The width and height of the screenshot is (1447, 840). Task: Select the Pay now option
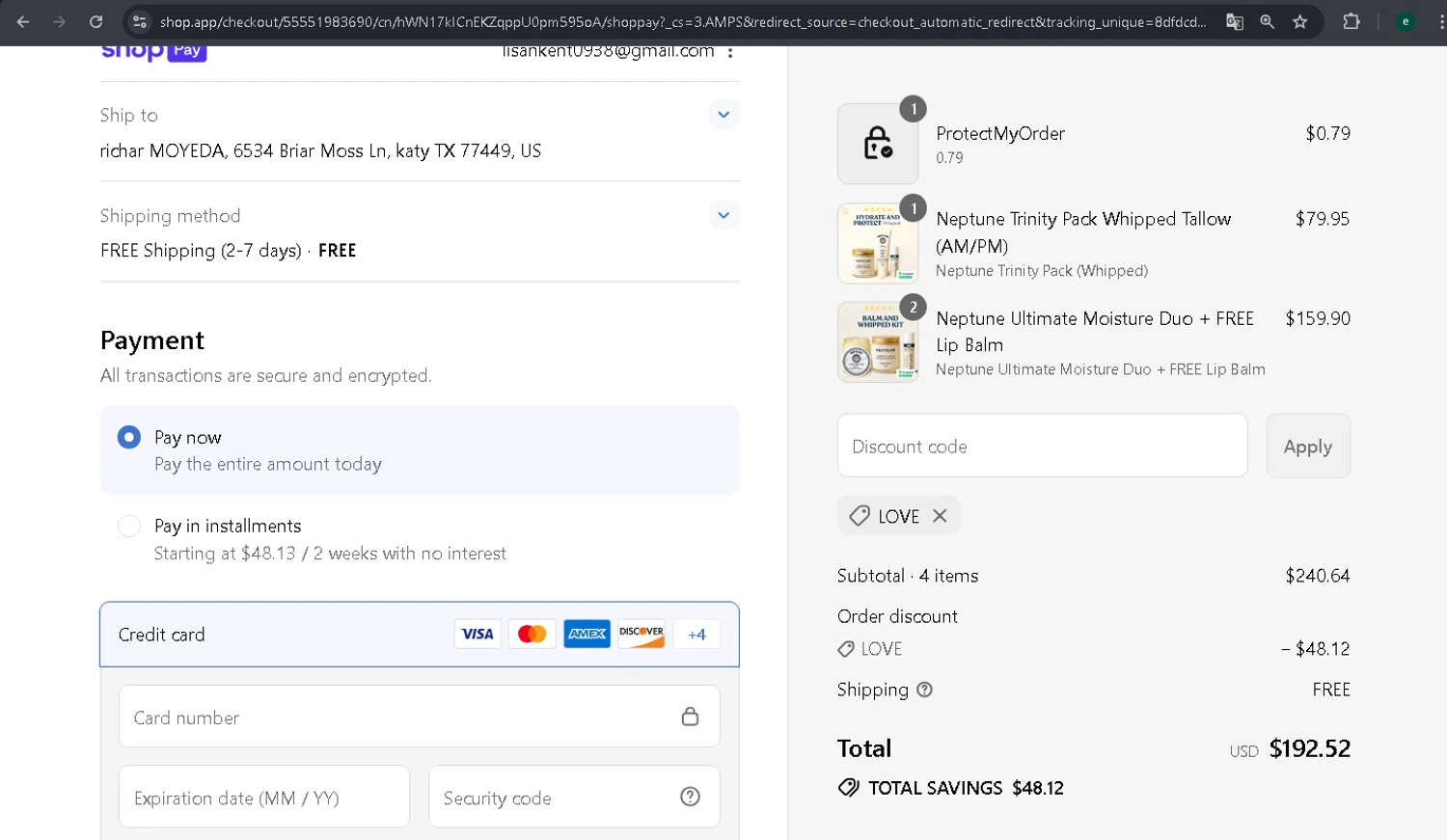tap(420, 449)
